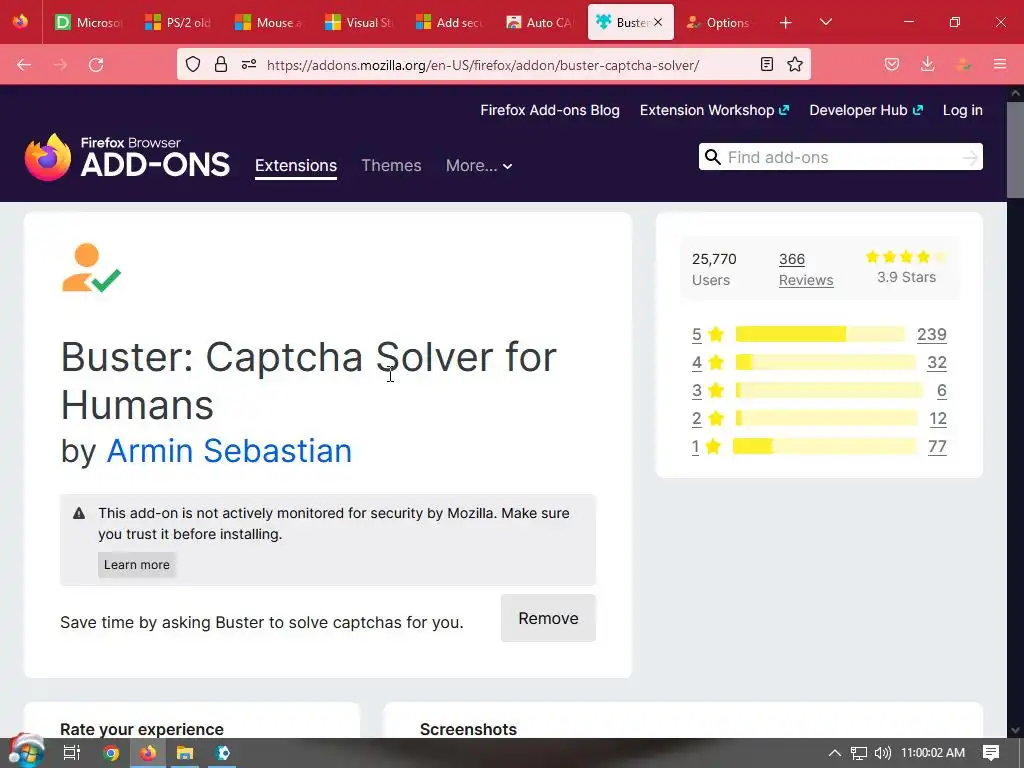Show hidden system tray icons
Image resolution: width=1024 pixels, height=768 pixels.
(x=834, y=753)
